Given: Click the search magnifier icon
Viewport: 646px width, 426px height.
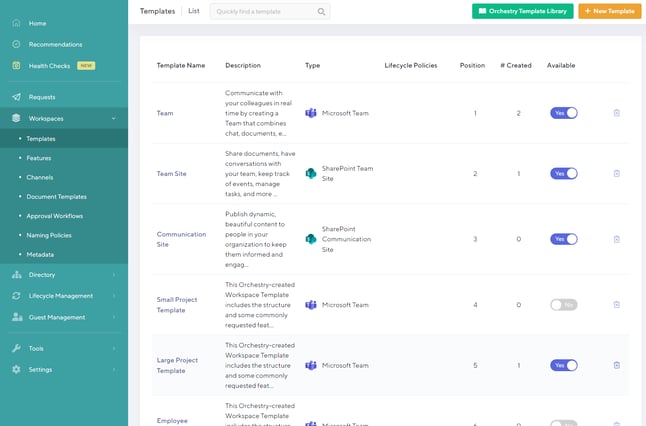Looking at the screenshot, I should pos(321,11).
